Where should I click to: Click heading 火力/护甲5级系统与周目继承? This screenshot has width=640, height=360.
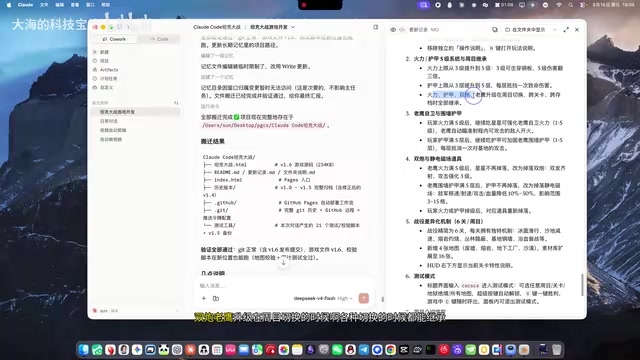[450, 59]
